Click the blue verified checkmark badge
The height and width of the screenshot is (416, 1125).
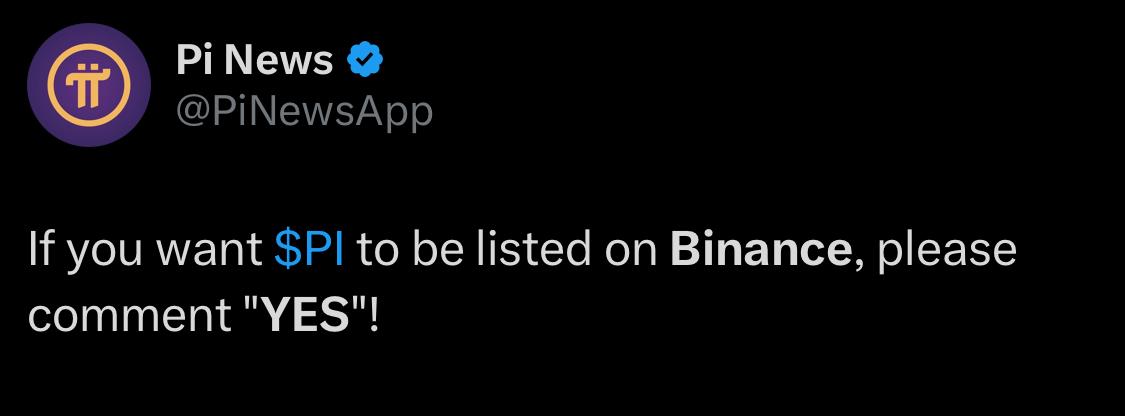[365, 60]
